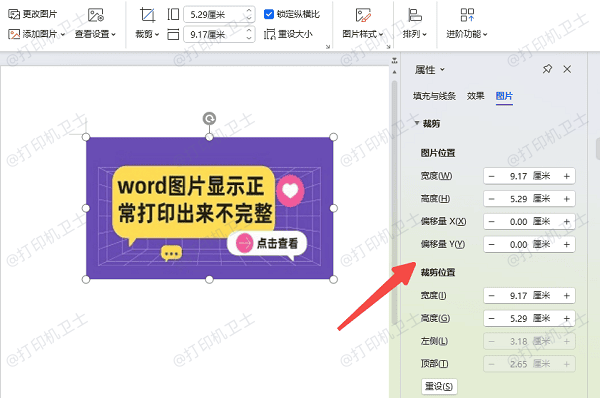Select the 裁剪 crop tool icon
This screenshot has width=600, height=398.
pos(147,15)
